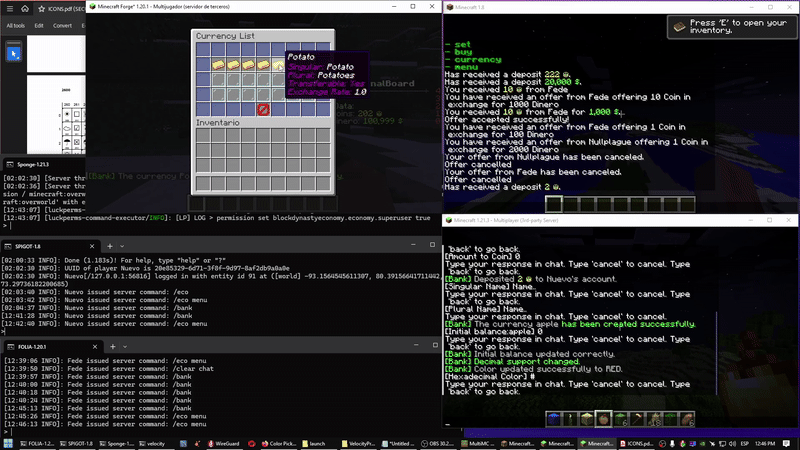
Task: Select the grass block hotbar slot
Action: (x=620, y=419)
